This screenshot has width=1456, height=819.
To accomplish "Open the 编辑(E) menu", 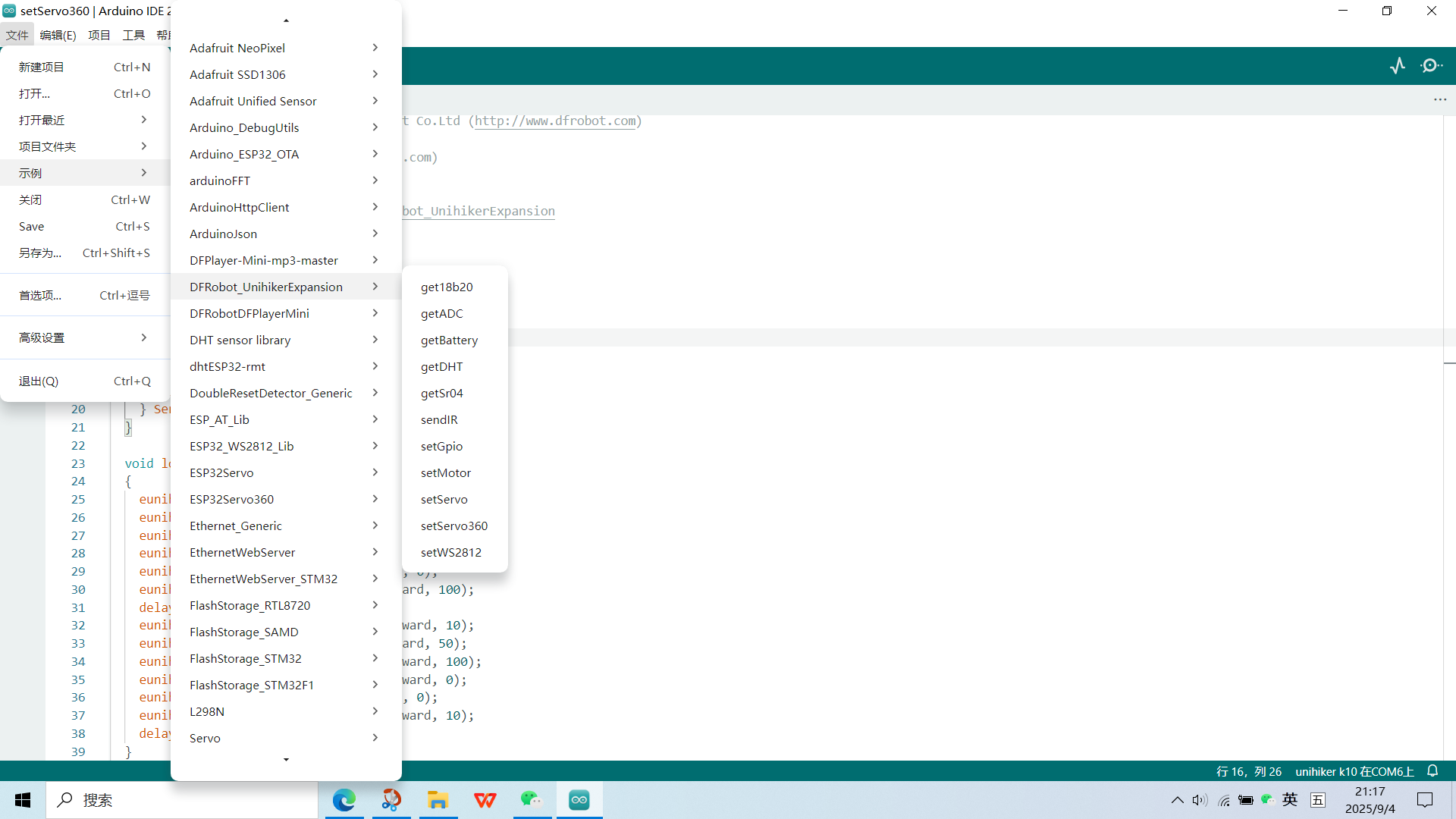I will coord(58,35).
